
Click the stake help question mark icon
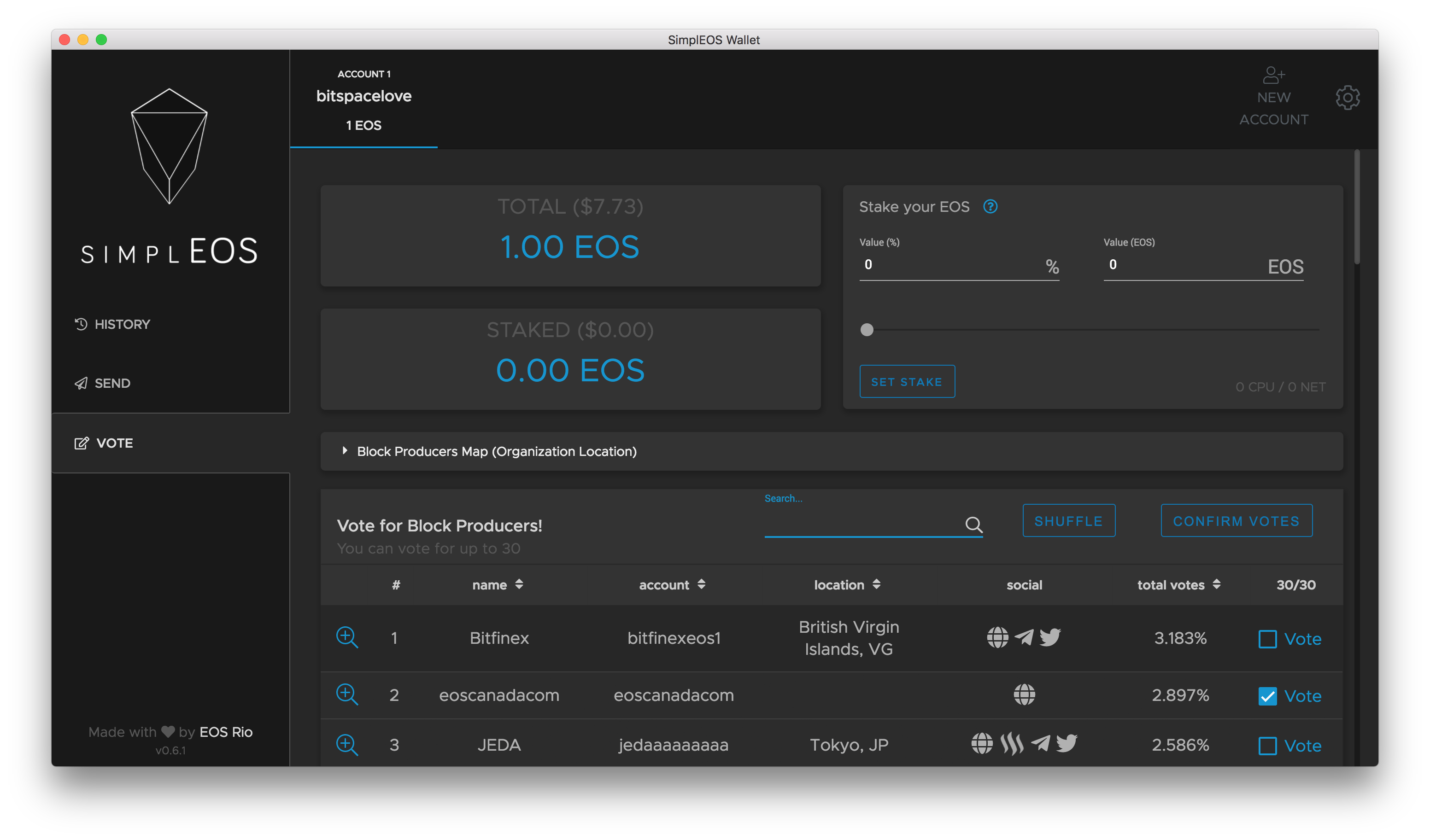tap(990, 206)
